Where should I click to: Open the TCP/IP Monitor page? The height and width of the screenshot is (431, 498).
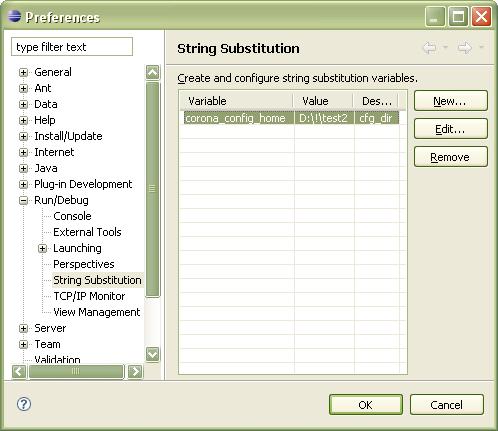coord(89,296)
